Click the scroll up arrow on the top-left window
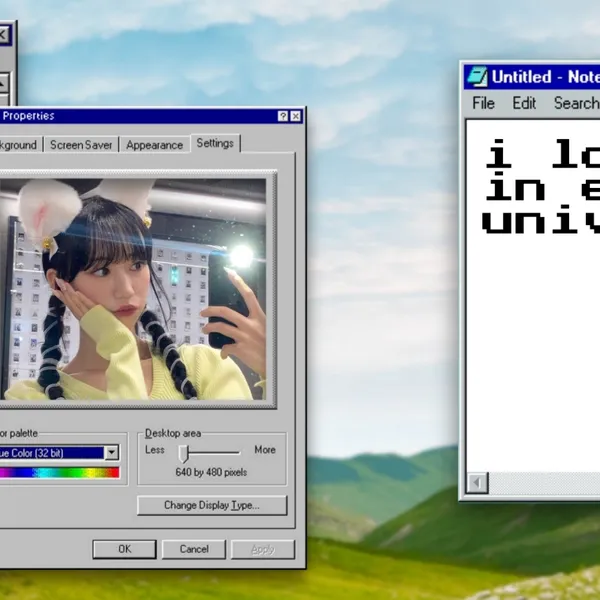The height and width of the screenshot is (600, 600). (x=3, y=83)
